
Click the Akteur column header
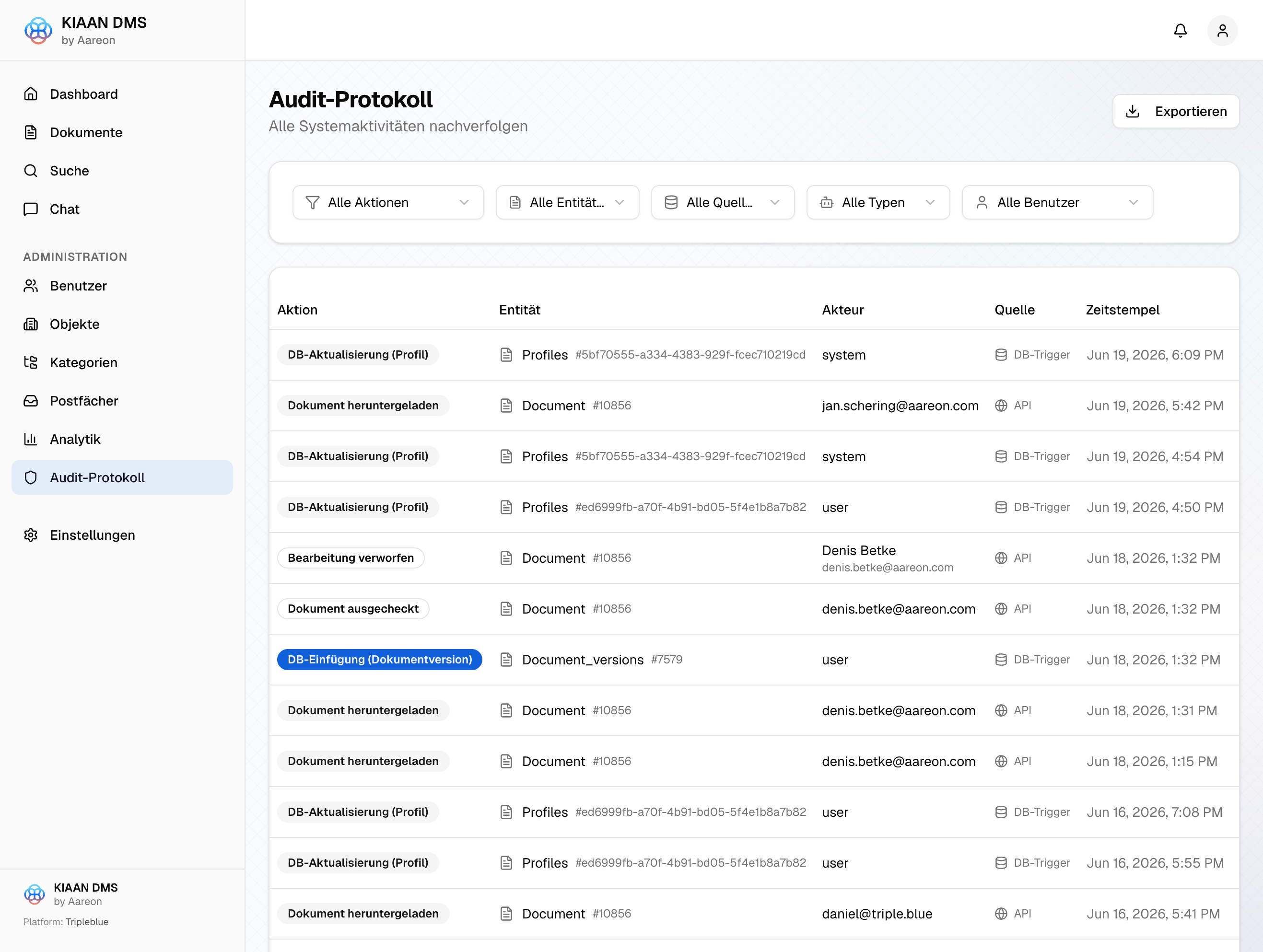pos(843,310)
